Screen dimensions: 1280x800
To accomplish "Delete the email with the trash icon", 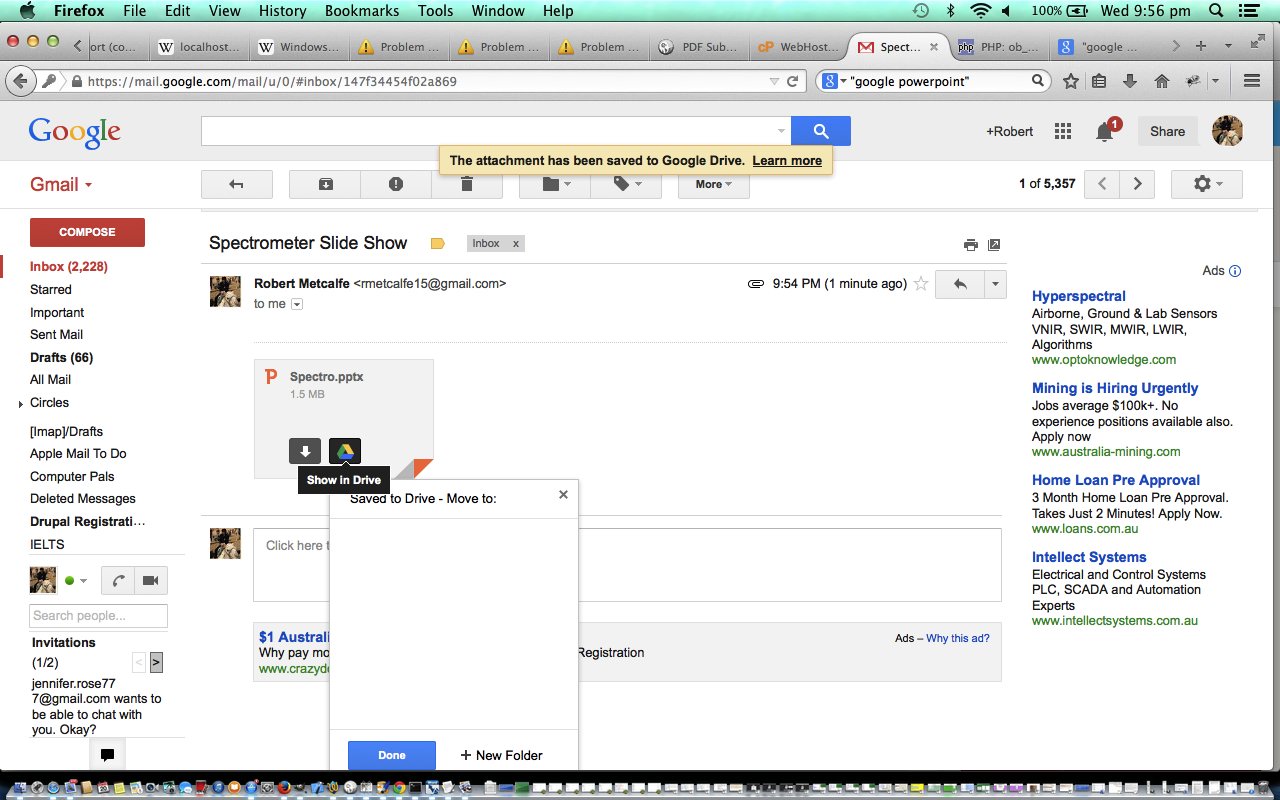I will (x=466, y=184).
